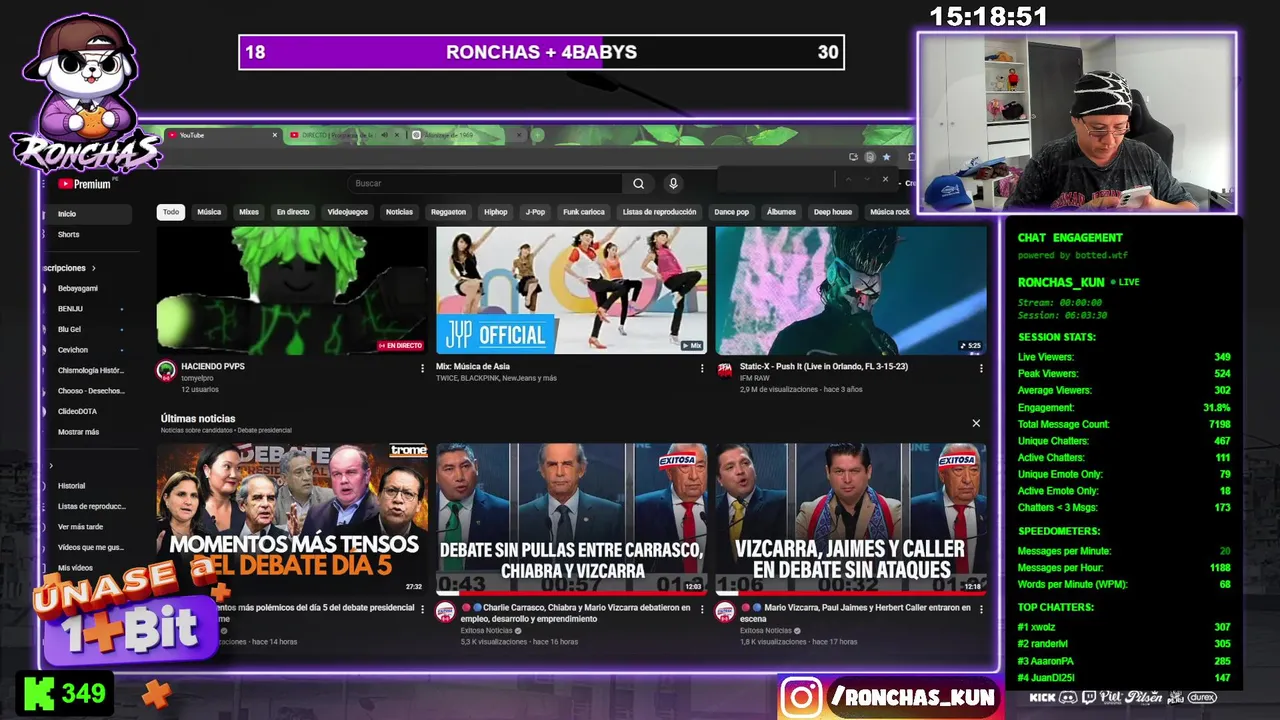1280x720 pixels.
Task: Open options menu for Static-X video
Action: click(981, 368)
